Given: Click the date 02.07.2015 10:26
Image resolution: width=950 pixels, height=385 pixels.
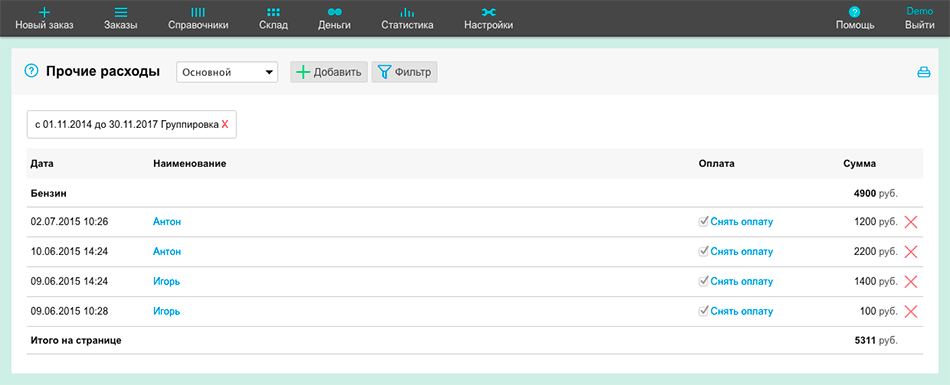Looking at the screenshot, I should coord(69,222).
